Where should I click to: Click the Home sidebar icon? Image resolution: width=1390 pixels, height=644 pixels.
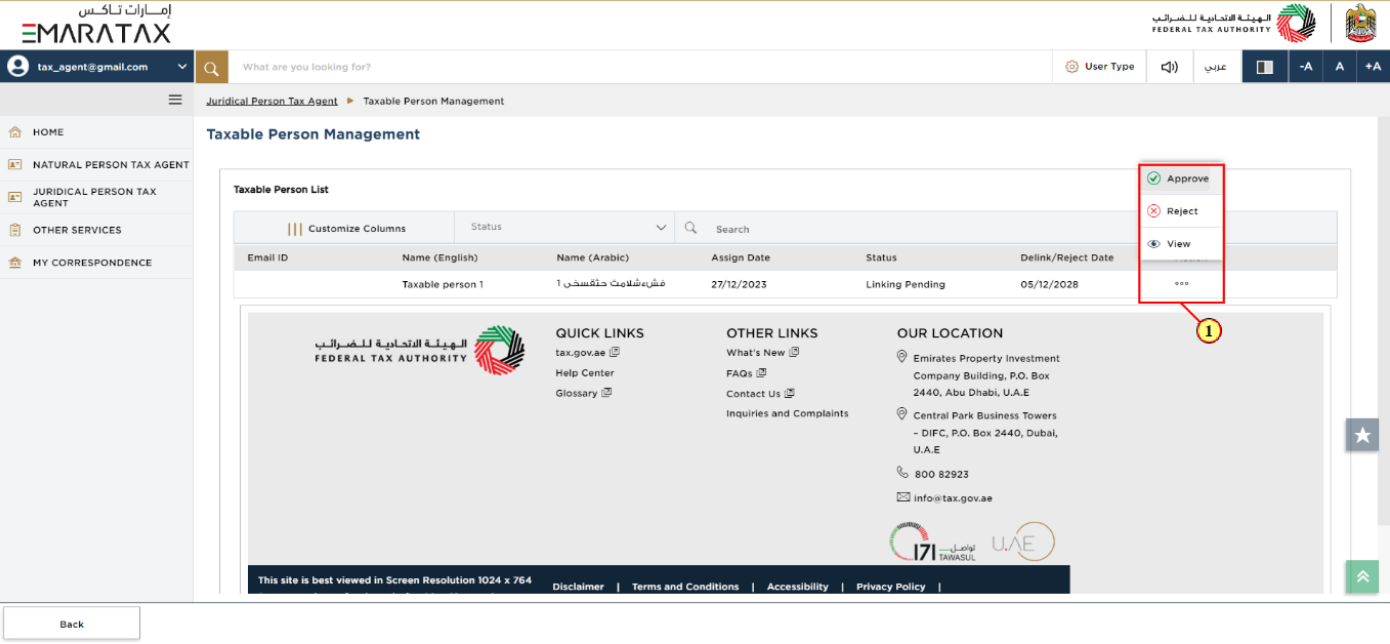[14, 132]
